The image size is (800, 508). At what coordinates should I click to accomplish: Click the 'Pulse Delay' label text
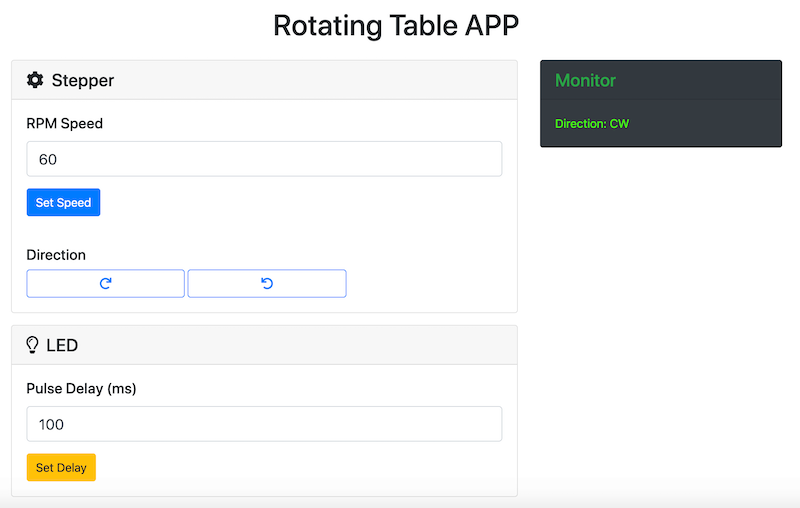point(65,389)
